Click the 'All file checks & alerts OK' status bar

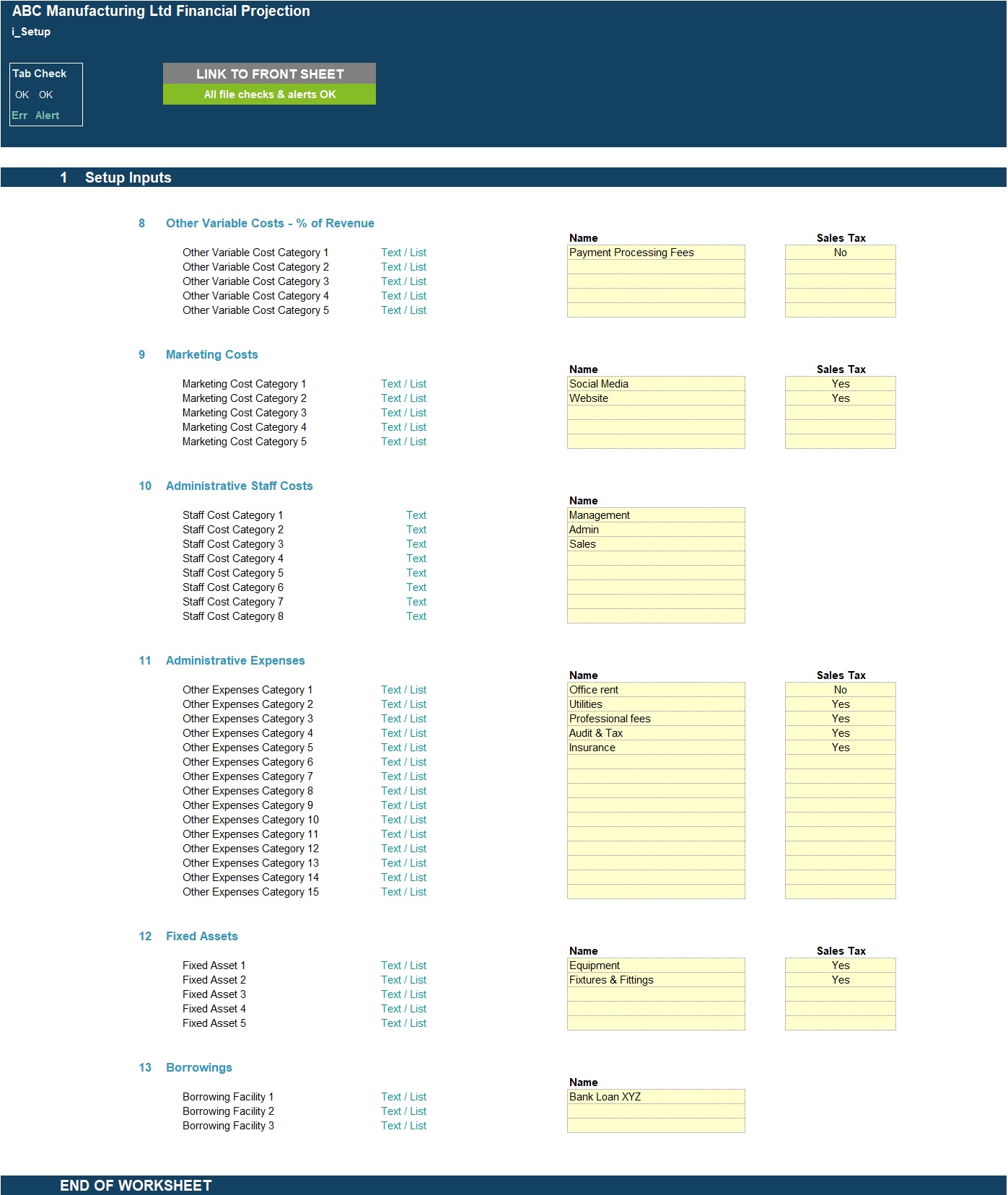tap(269, 95)
